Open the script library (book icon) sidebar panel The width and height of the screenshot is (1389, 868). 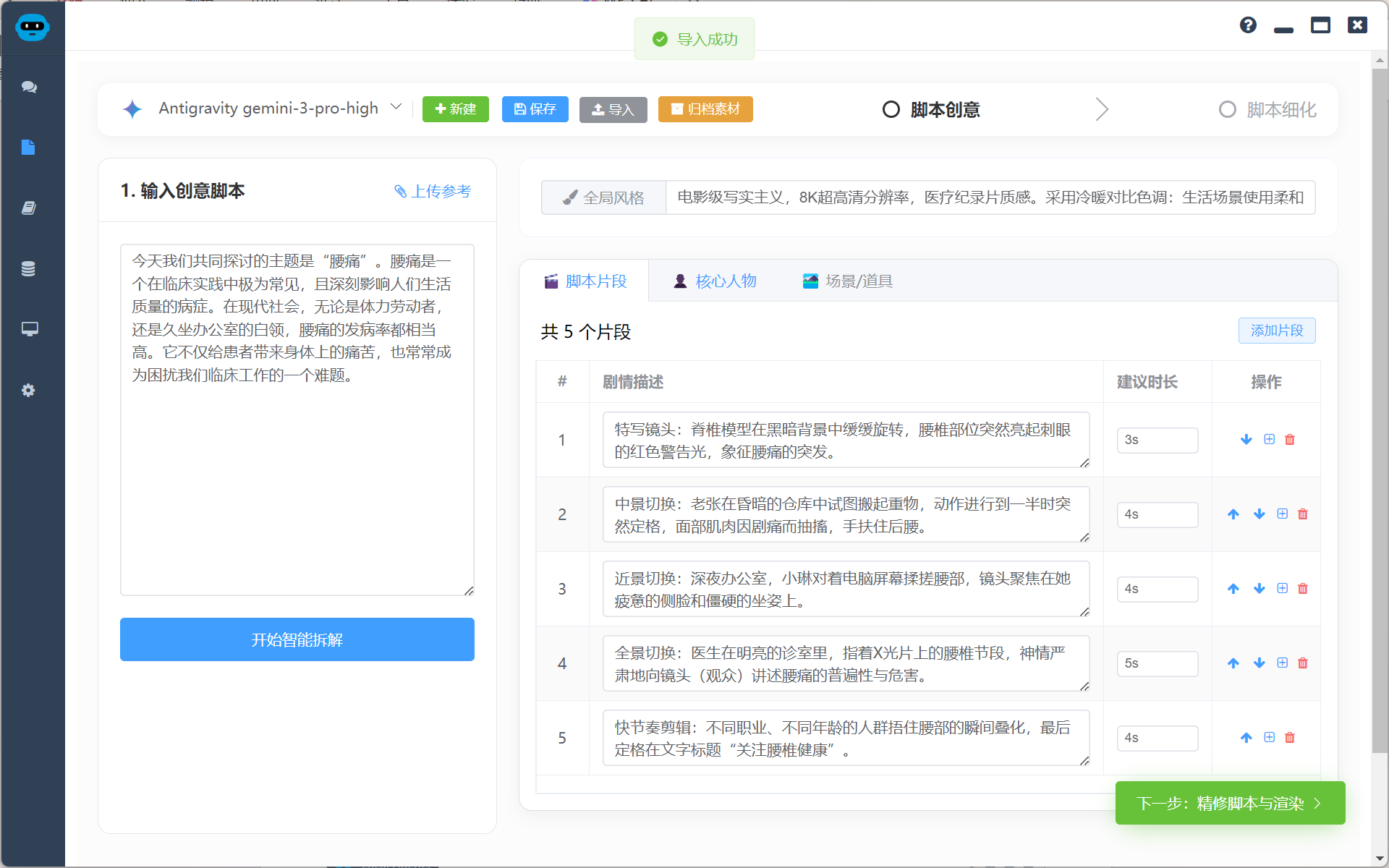point(29,208)
